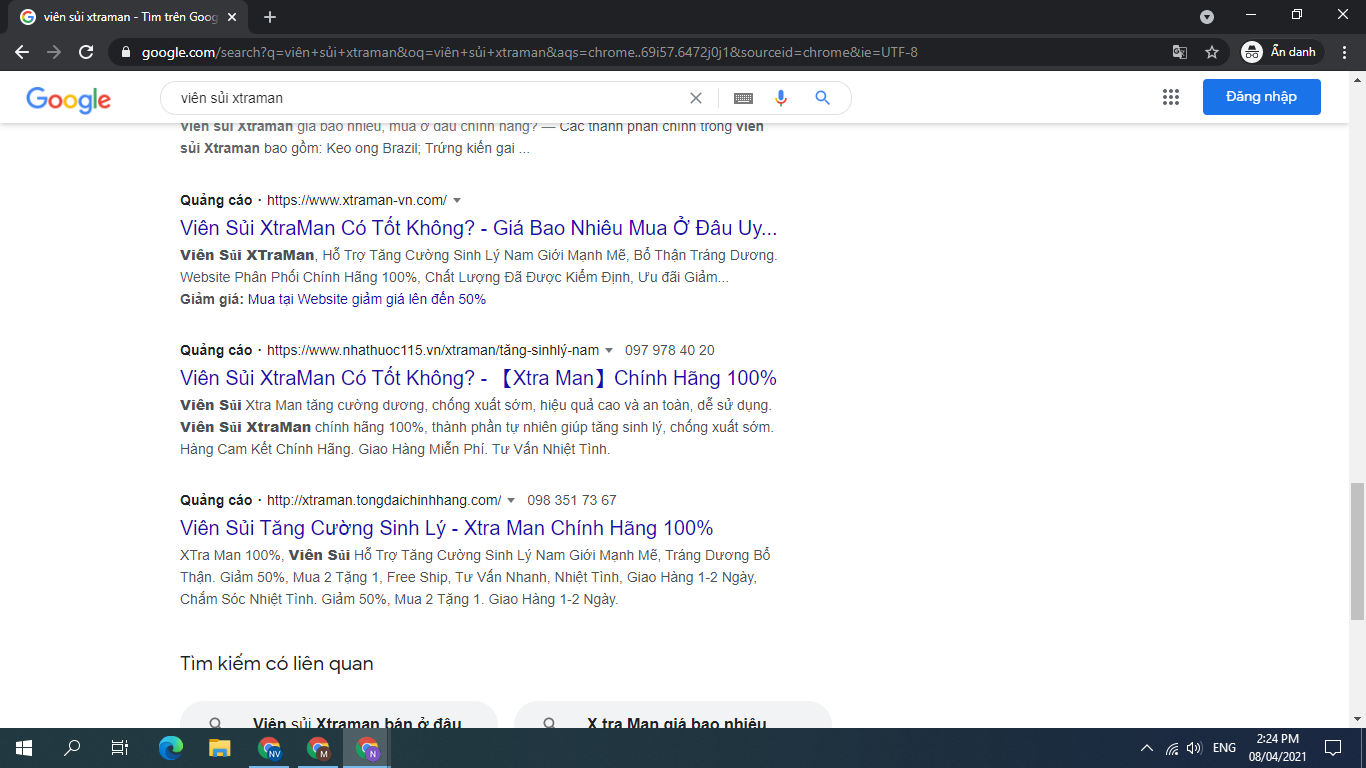Show hidden system tray icons
1366x768 pixels.
[x=1147, y=748]
